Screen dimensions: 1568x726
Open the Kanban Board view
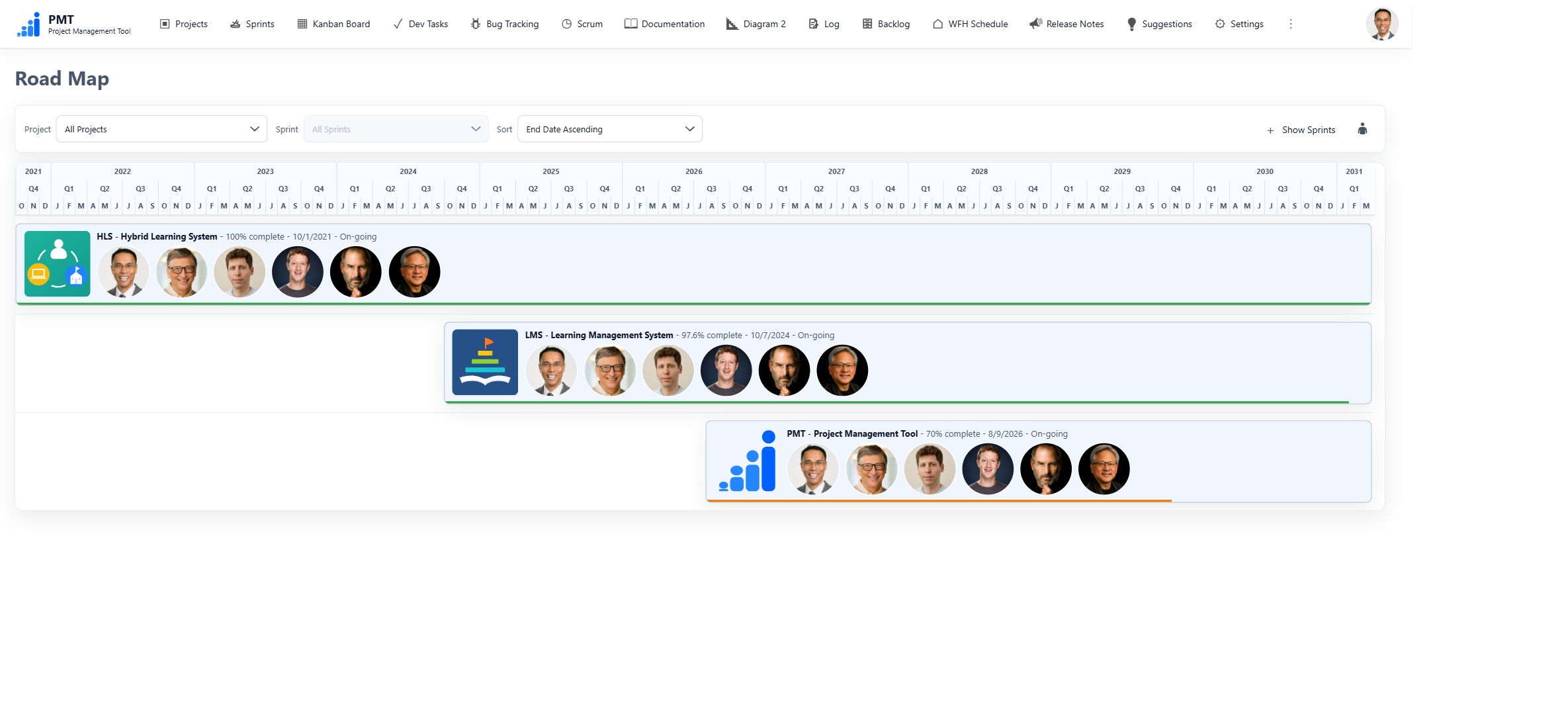pyautogui.click(x=333, y=24)
